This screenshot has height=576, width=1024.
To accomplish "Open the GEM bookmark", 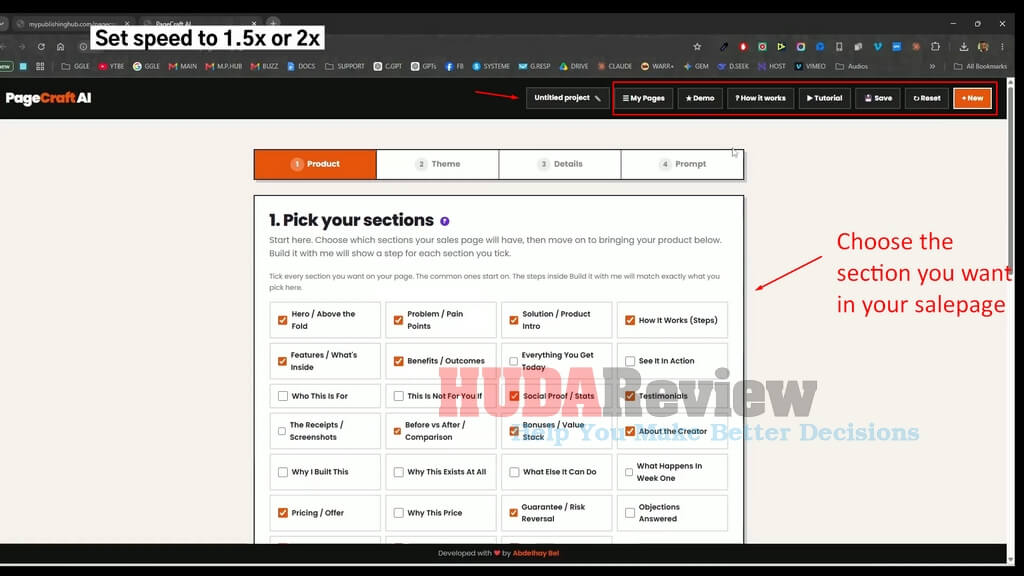I will pyautogui.click(x=696, y=67).
